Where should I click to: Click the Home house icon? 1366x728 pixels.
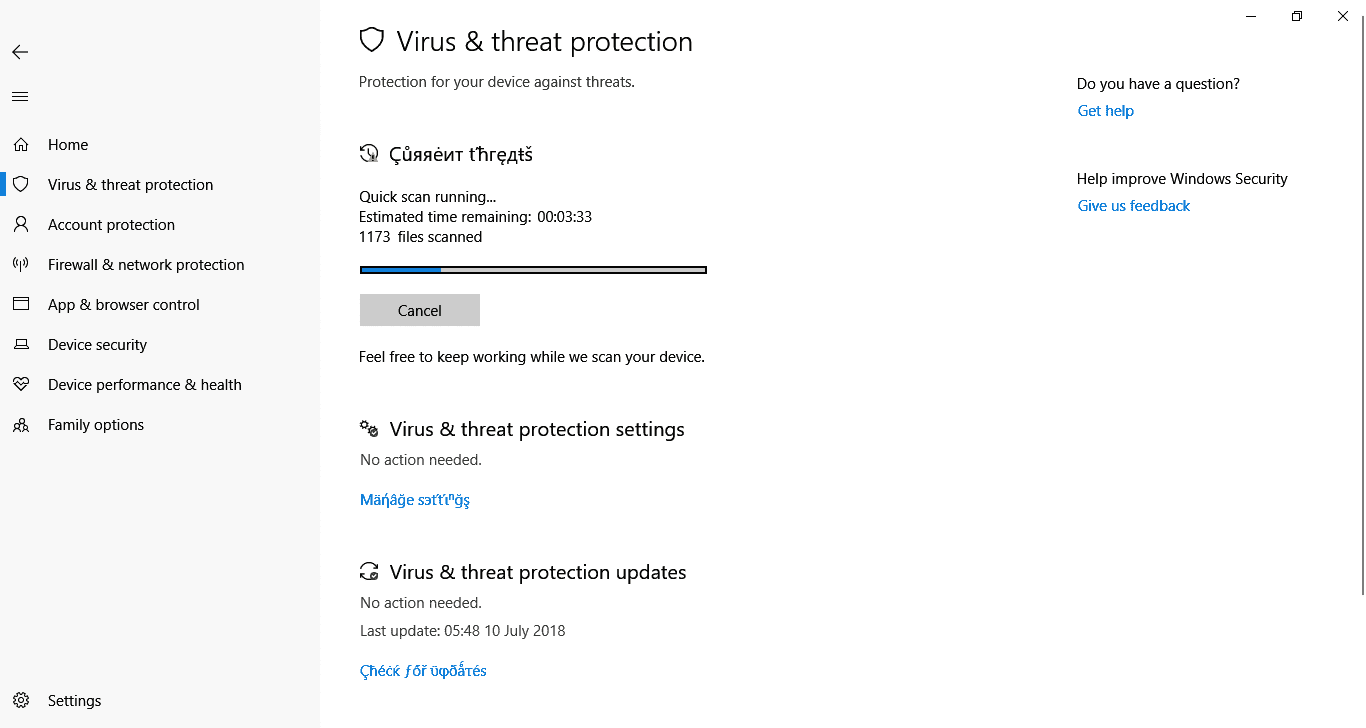(21, 145)
